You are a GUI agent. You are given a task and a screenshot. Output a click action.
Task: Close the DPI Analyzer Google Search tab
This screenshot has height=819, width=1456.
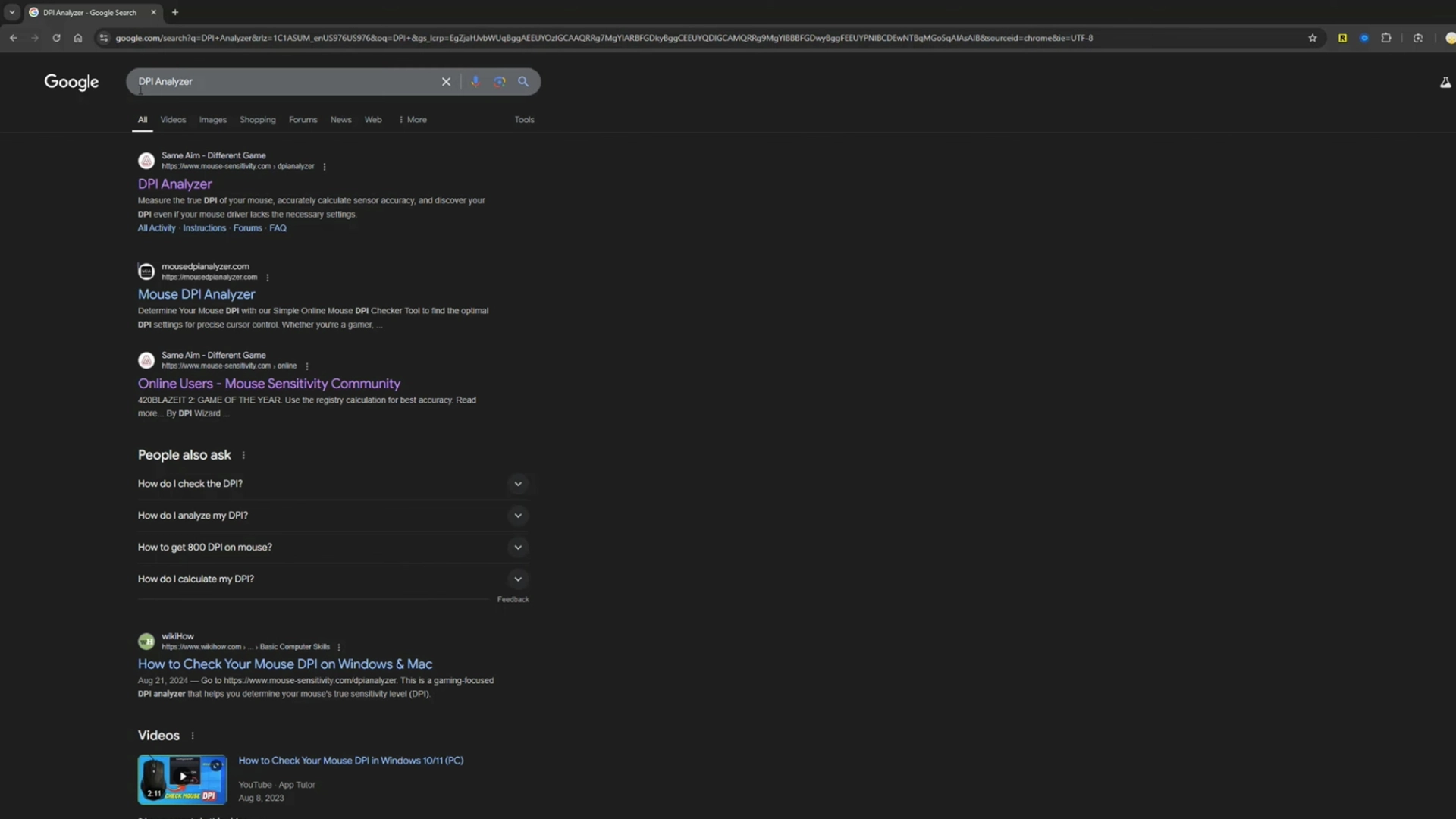pyautogui.click(x=153, y=12)
